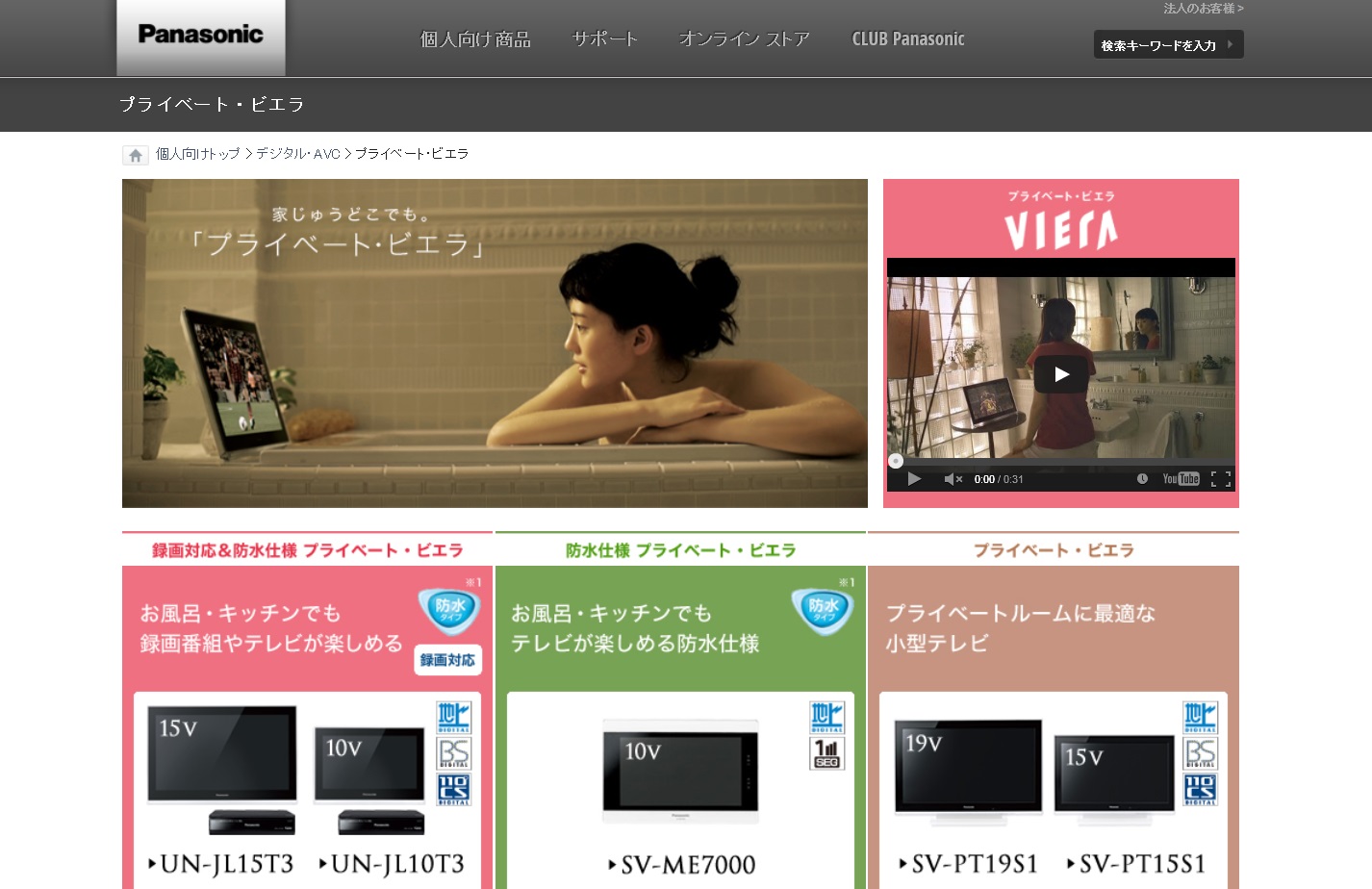Open the CLUB Panasonic menu
Image resolution: width=1372 pixels, height=889 pixels.
click(908, 39)
